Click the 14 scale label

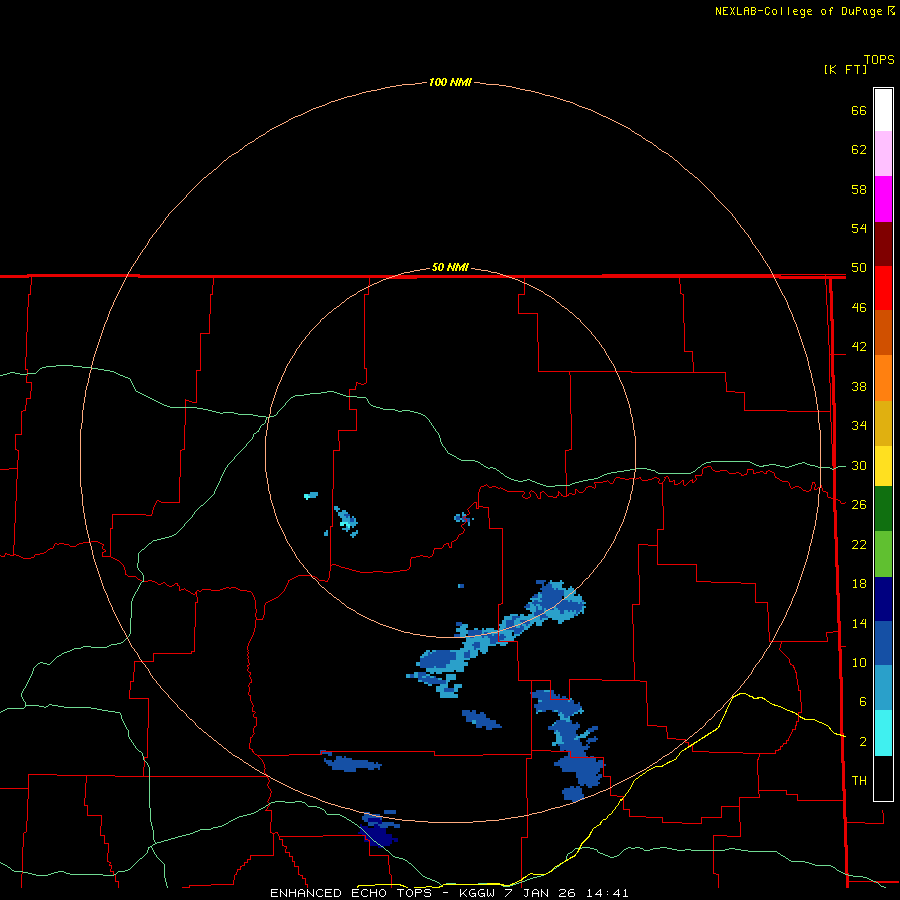click(x=859, y=623)
